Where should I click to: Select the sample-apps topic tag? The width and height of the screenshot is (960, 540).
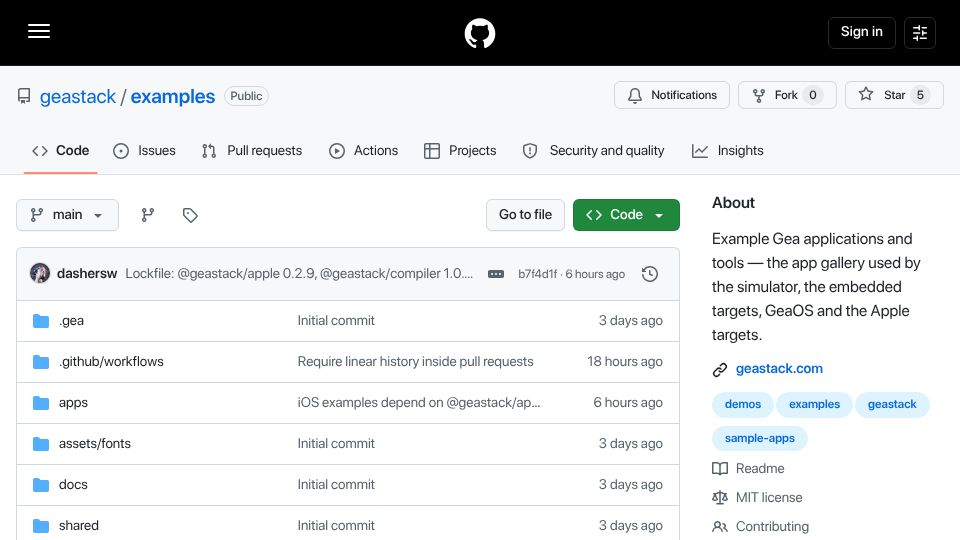click(760, 438)
